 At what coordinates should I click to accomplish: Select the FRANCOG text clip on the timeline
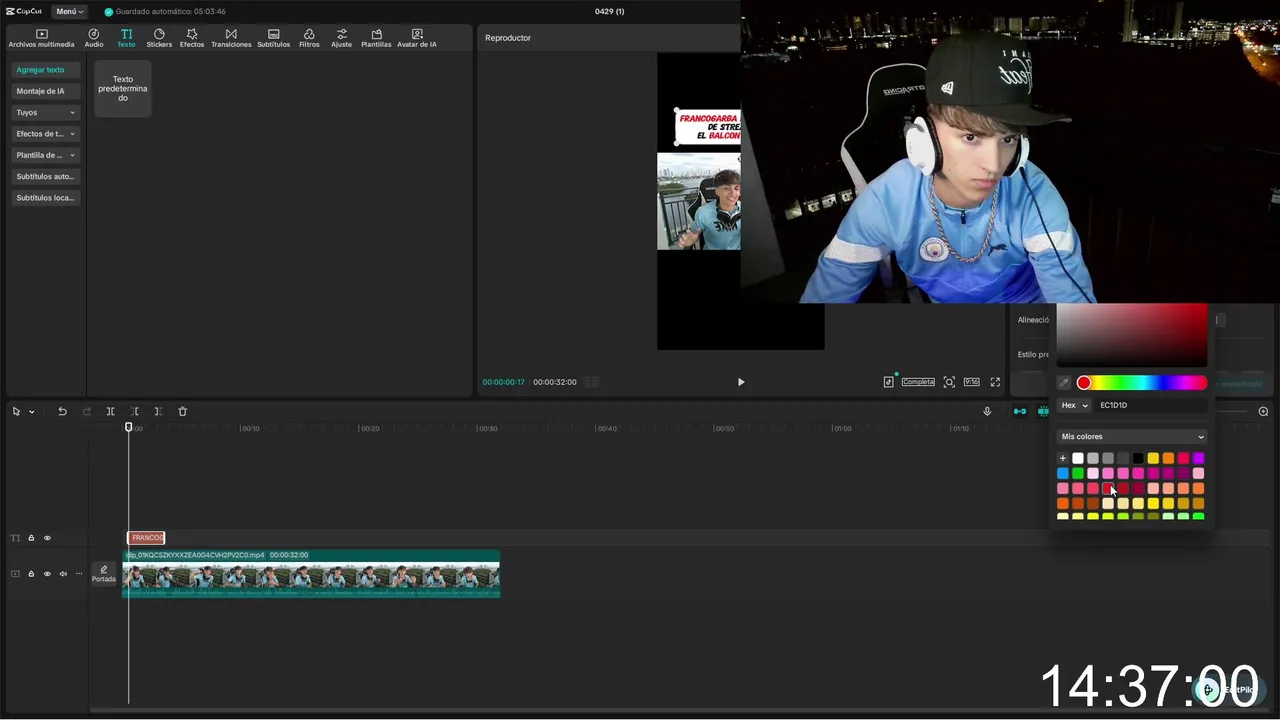coord(146,538)
